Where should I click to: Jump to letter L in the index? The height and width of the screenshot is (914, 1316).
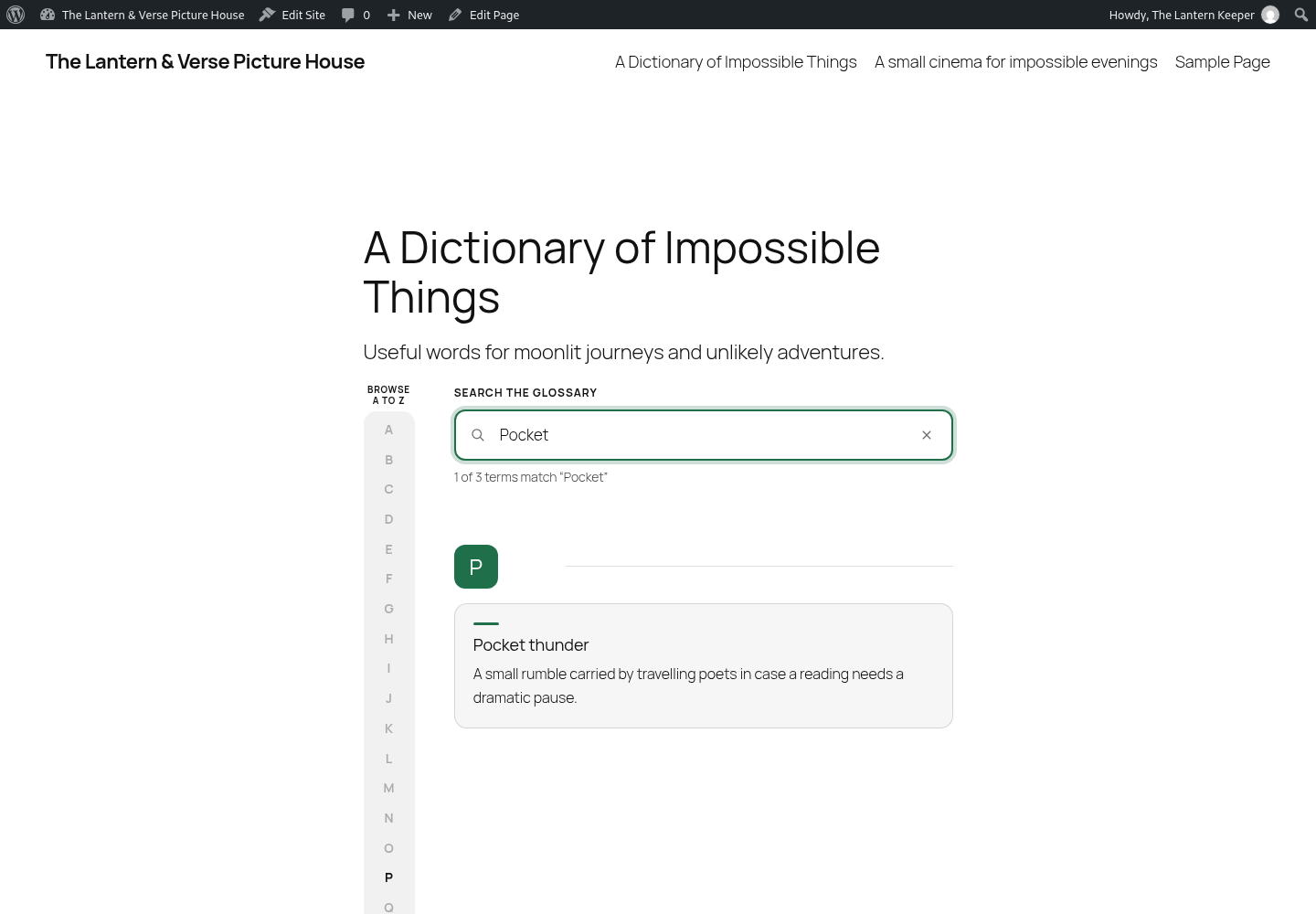[388, 759]
